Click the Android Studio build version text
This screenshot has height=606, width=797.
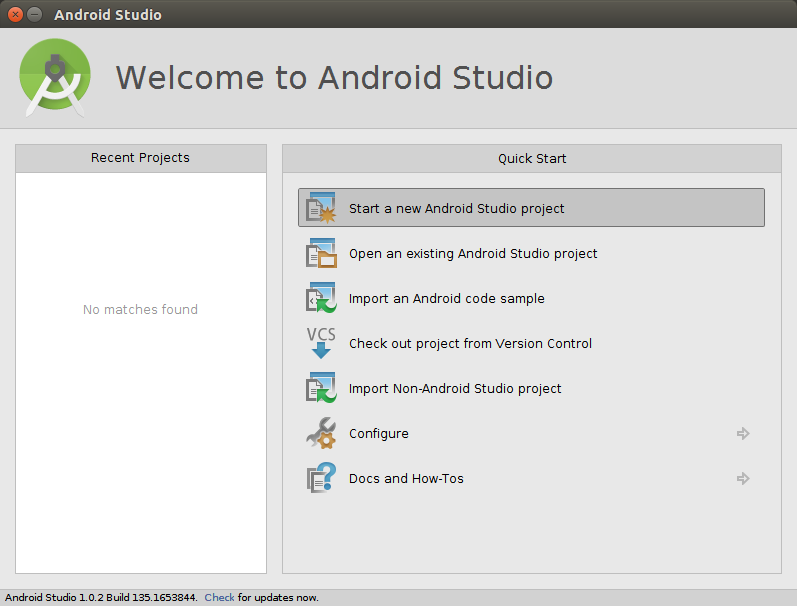101,597
